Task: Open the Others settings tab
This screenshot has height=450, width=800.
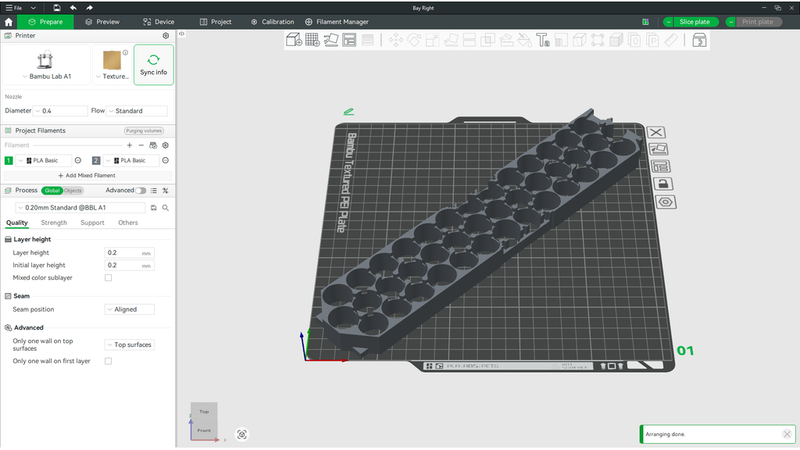Action: coord(128,223)
